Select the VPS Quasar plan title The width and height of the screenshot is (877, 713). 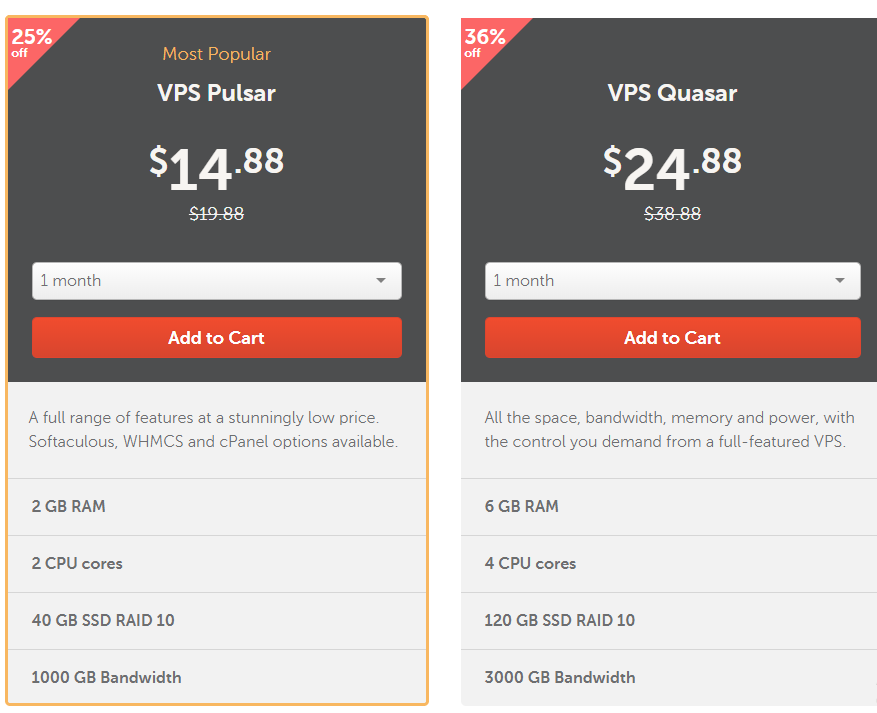[x=672, y=93]
